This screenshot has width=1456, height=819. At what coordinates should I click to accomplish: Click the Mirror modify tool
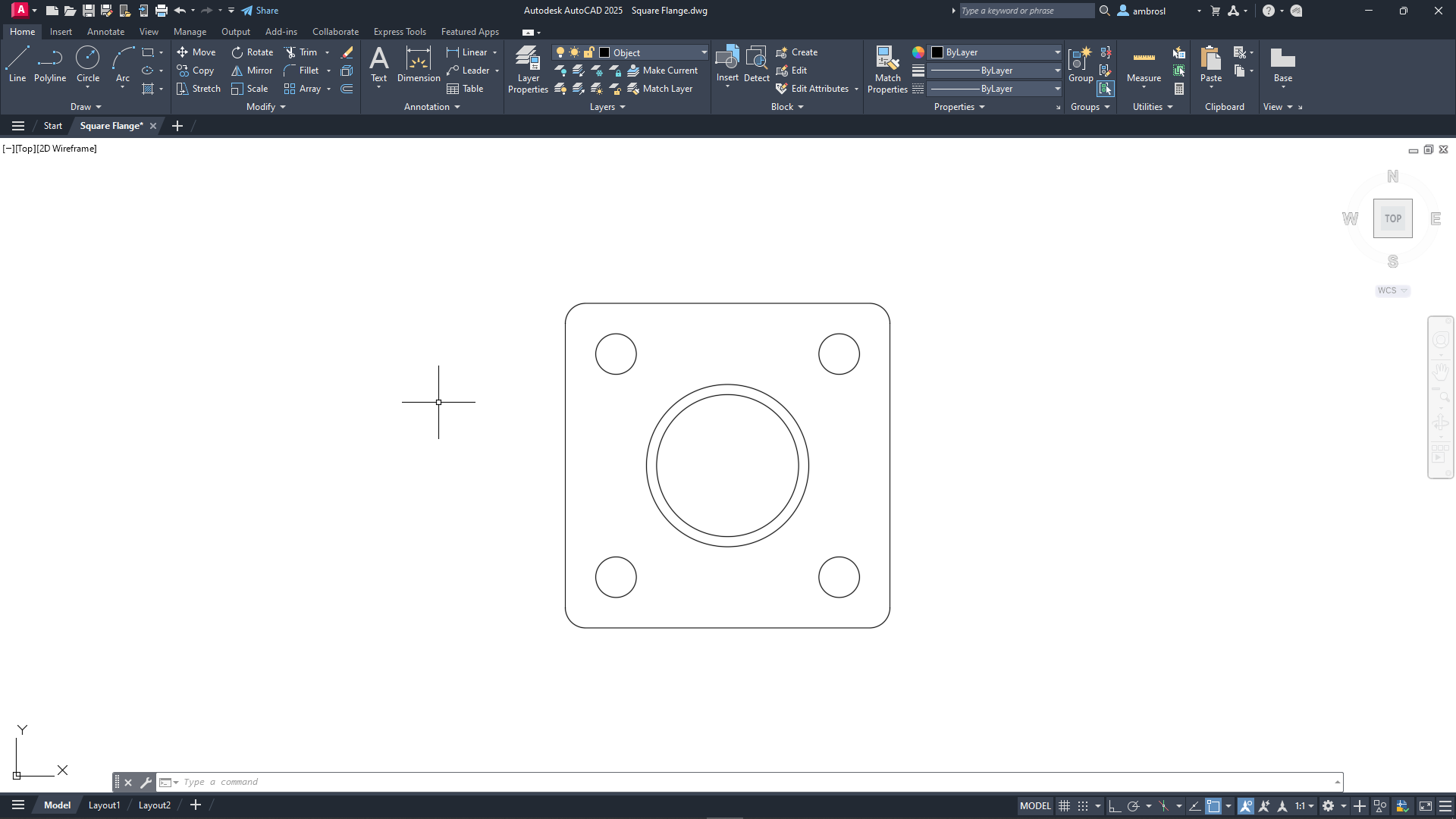point(252,71)
